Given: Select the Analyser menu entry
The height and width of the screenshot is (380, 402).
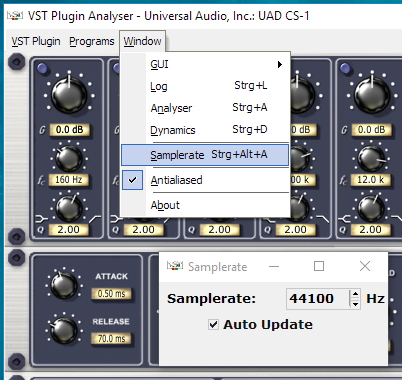Looking at the screenshot, I should 205,108.
